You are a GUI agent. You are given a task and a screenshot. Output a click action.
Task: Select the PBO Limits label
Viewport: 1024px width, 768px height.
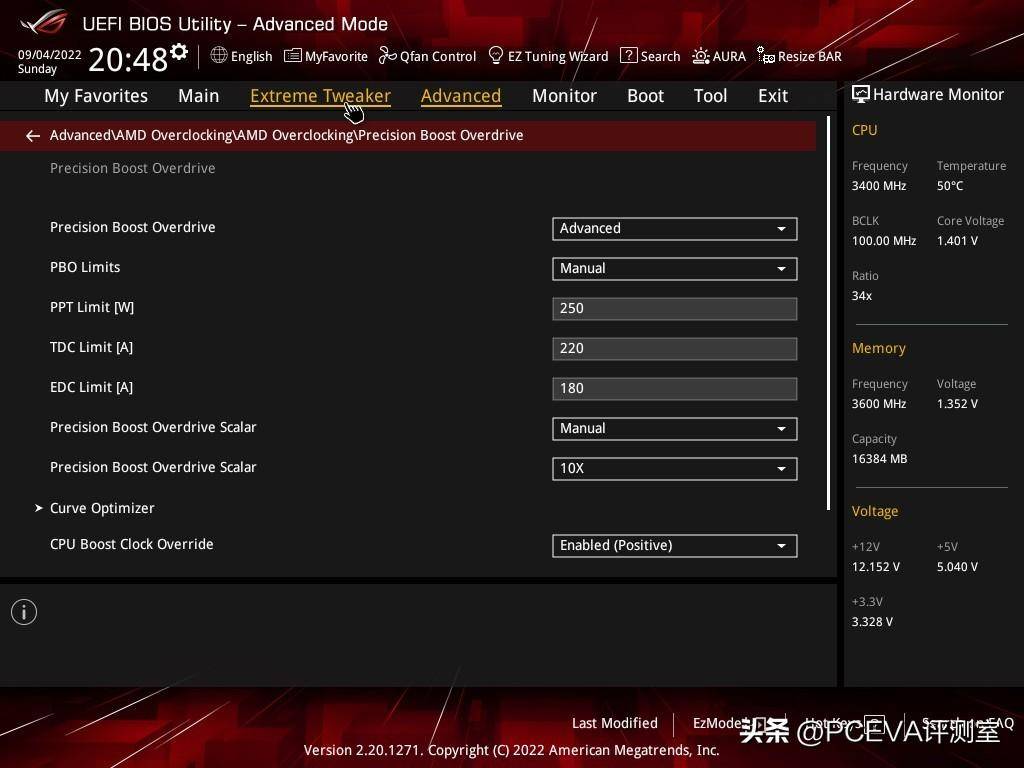point(85,267)
